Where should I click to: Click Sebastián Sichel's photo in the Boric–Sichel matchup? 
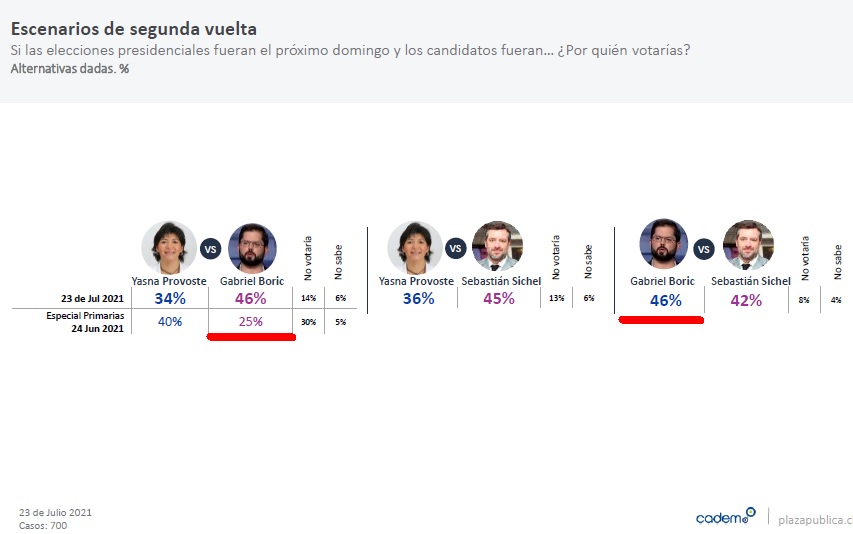748,245
